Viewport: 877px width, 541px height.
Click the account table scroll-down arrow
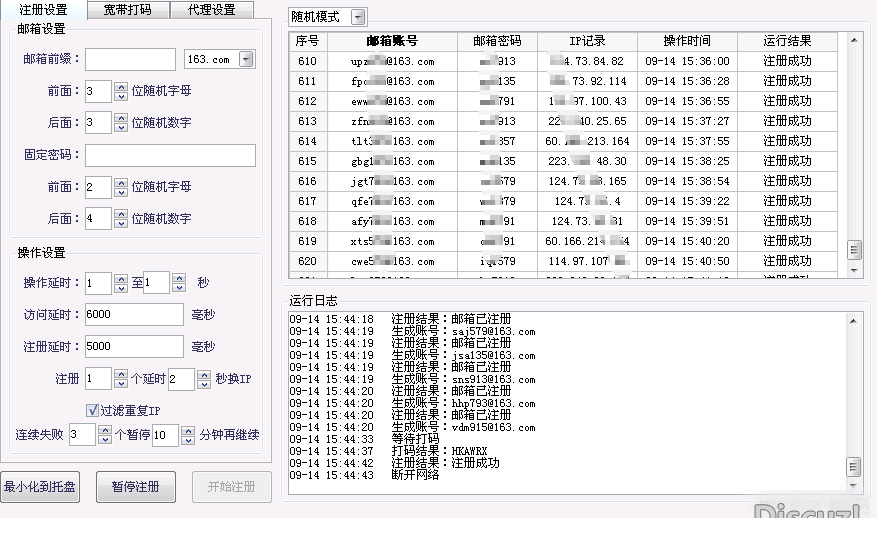pyautogui.click(x=854, y=270)
